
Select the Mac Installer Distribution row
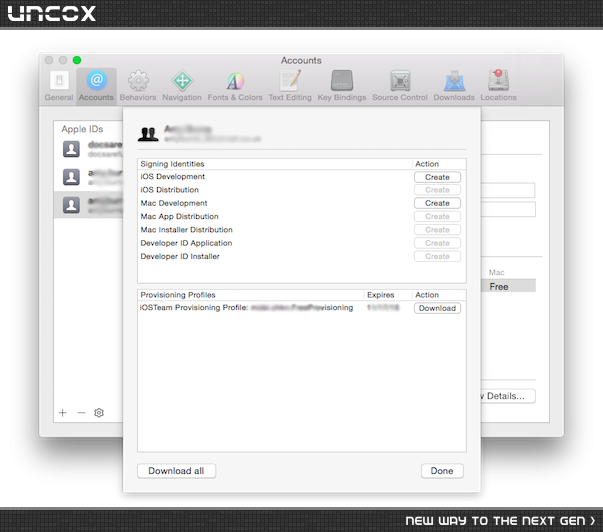pyautogui.click(x=302, y=230)
